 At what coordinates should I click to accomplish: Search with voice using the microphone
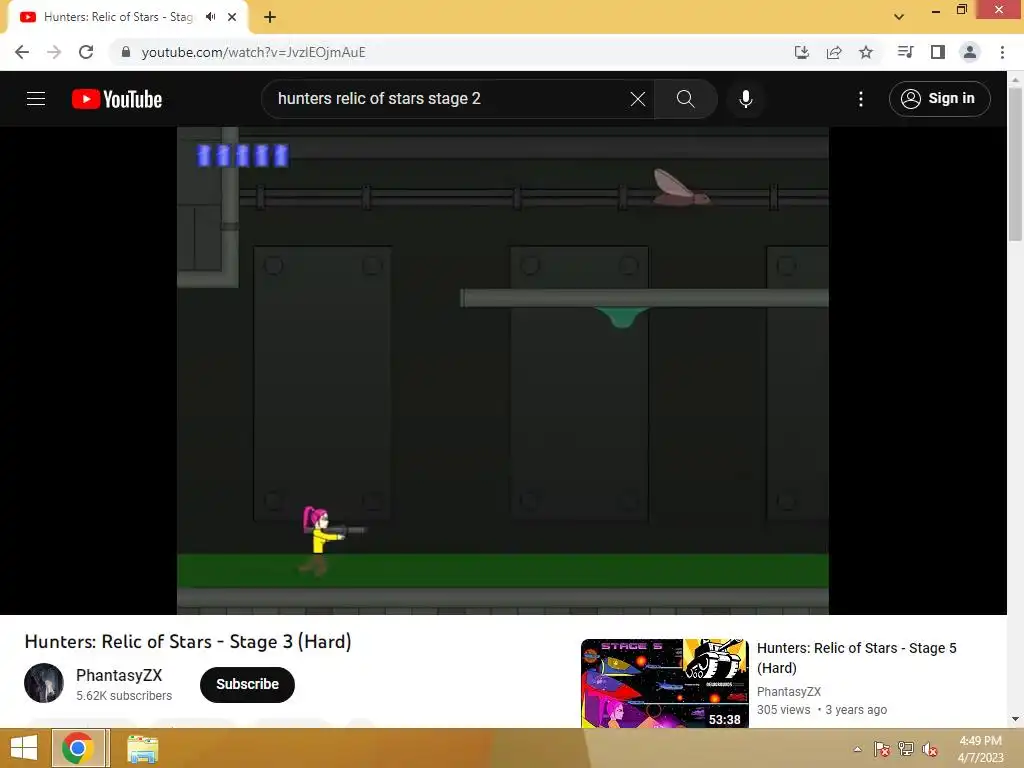pyautogui.click(x=746, y=99)
